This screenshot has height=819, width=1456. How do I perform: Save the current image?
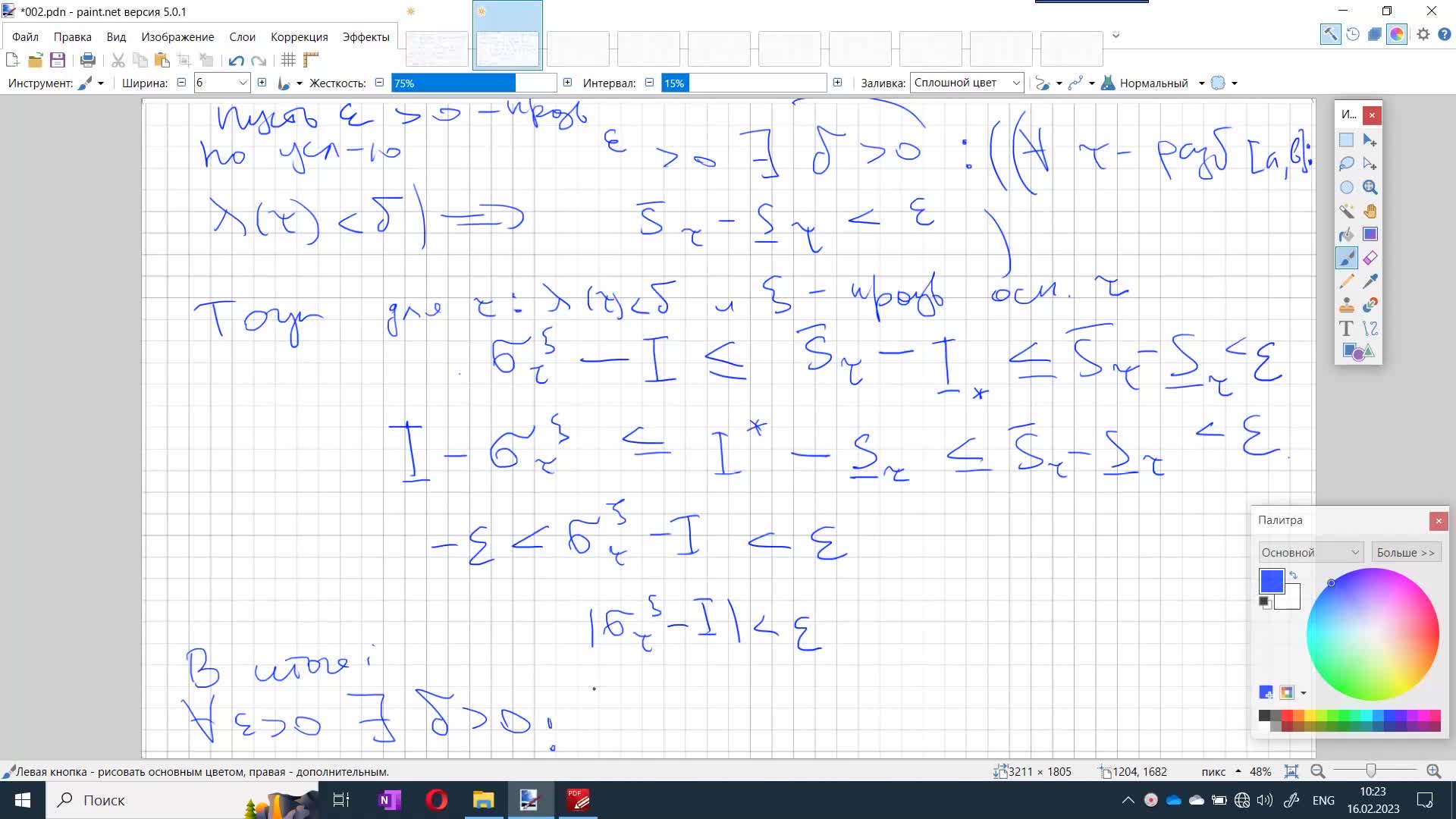(x=58, y=60)
